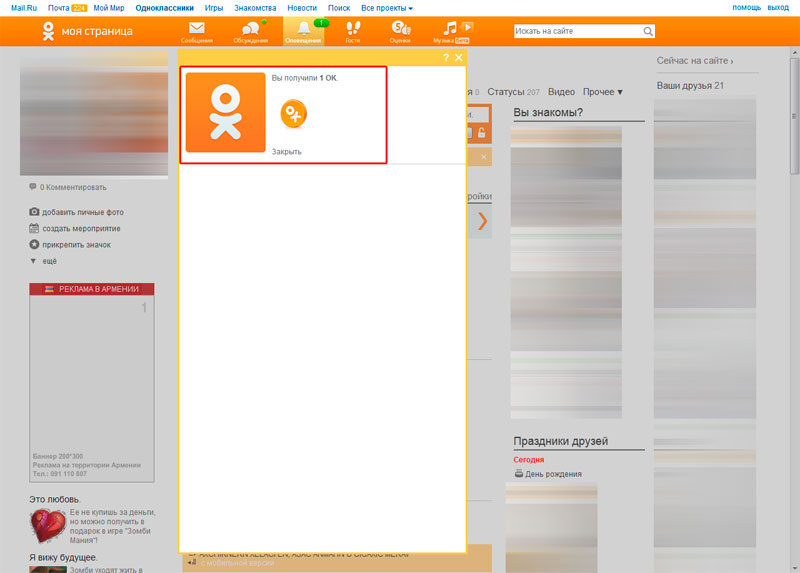Image resolution: width=800 pixels, height=573 pixels.
Task: Click the orange OK coin icon
Action: (293, 113)
